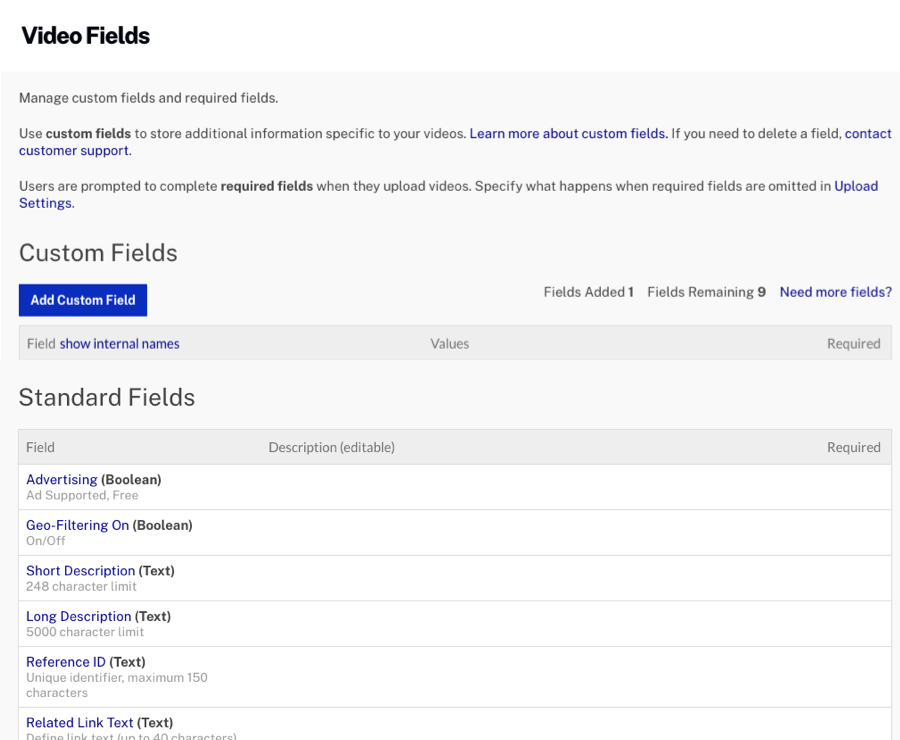The width and height of the screenshot is (900, 740).
Task: Open the Learn more about custom fields link
Action: (568, 133)
